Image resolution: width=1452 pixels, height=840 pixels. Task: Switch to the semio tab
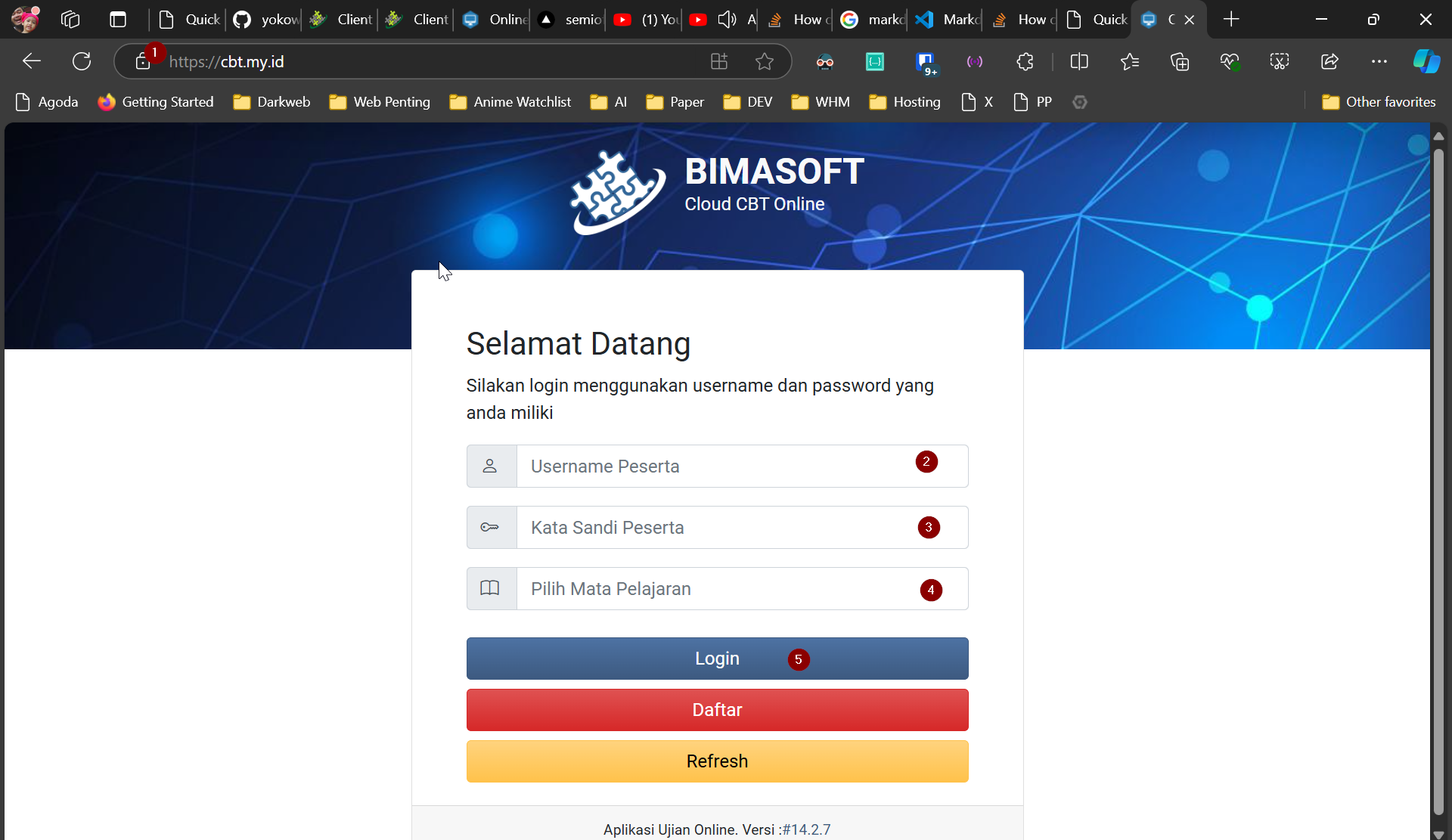(568, 20)
